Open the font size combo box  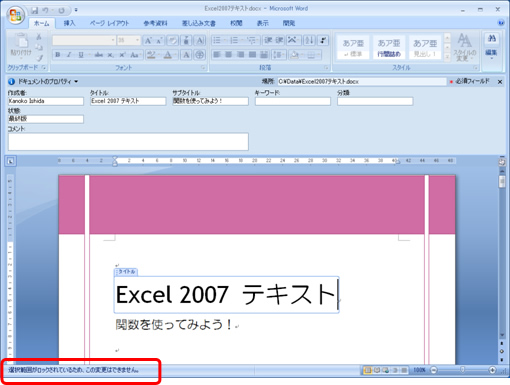[x=128, y=40]
